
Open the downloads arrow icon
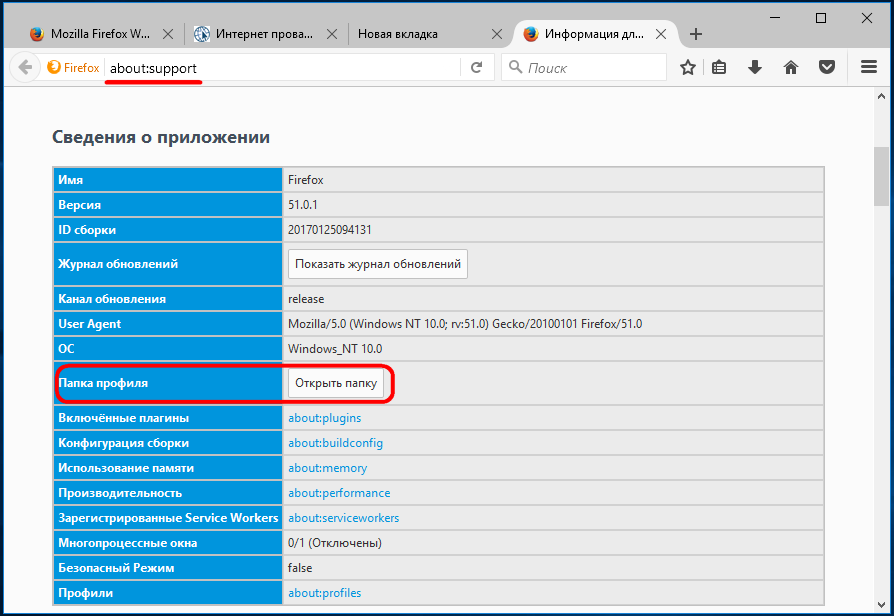(x=755, y=67)
